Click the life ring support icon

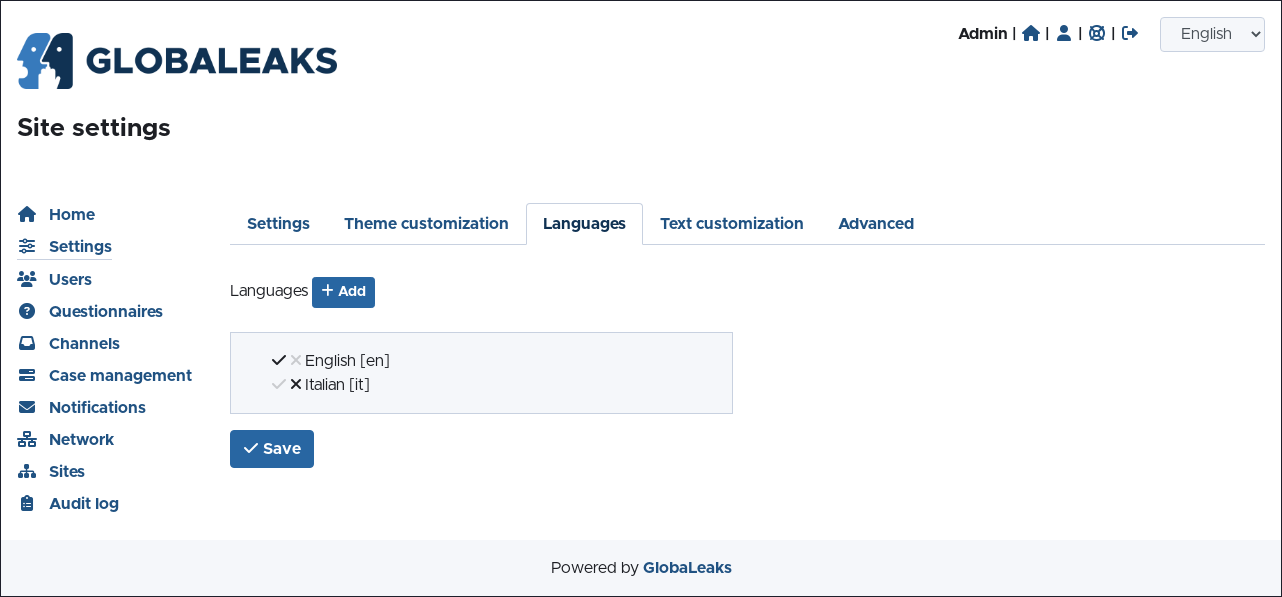coord(1097,33)
